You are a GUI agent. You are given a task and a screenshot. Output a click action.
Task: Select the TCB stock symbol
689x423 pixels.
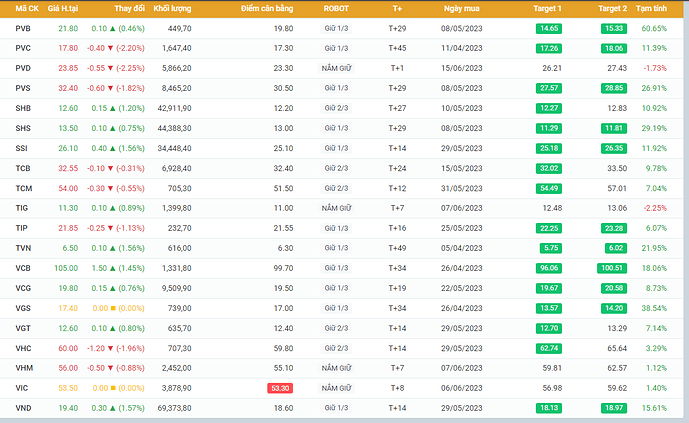click(23, 168)
